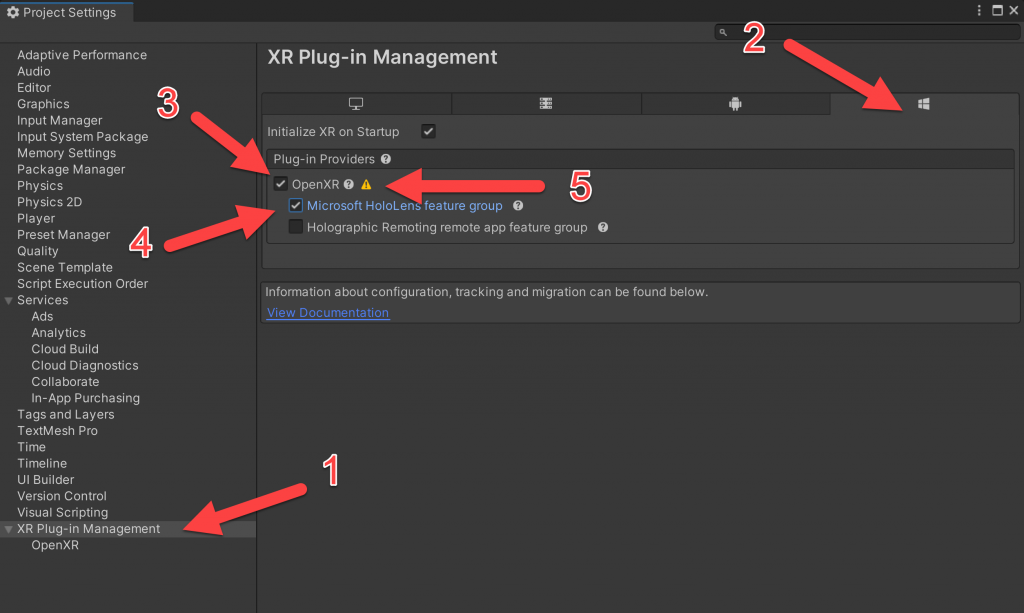Select OpenXR under XR Plug-in Management
This screenshot has width=1024, height=613.
(55, 545)
